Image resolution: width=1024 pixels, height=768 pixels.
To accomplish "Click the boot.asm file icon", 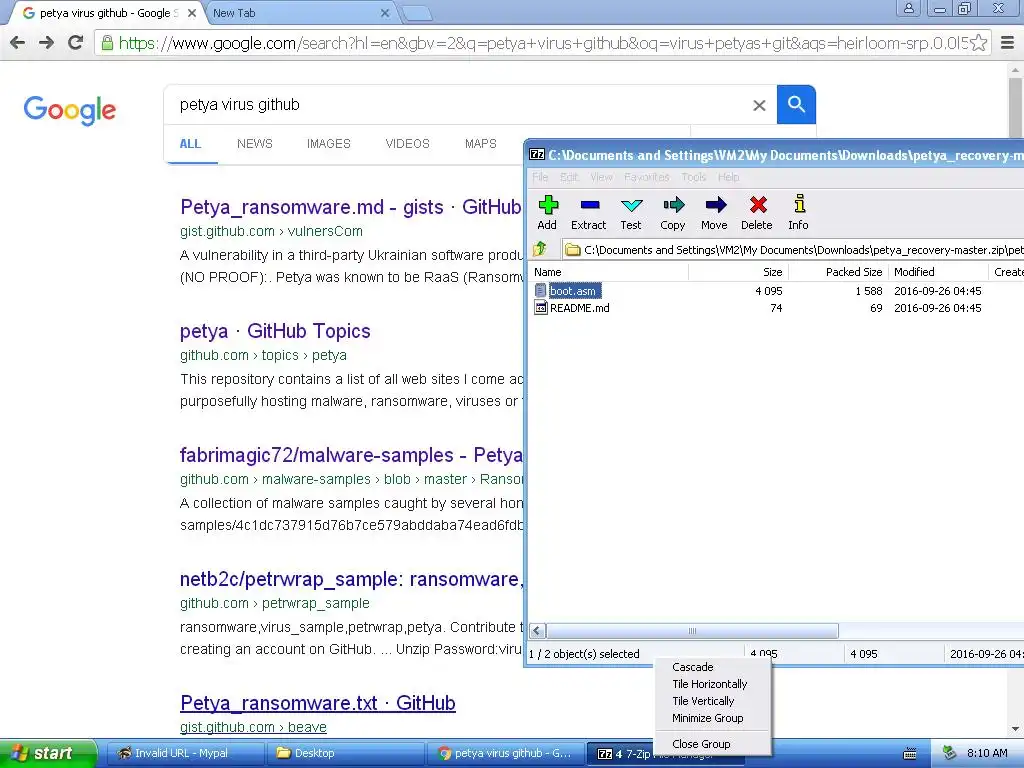I will click(540, 291).
